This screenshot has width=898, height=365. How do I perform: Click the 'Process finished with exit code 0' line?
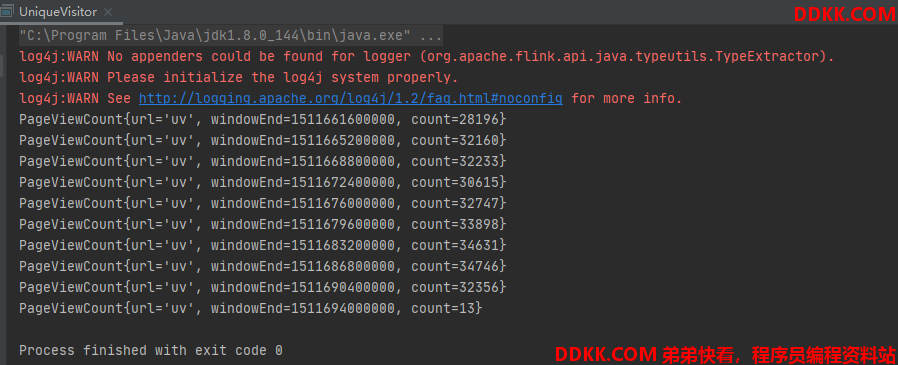151,350
